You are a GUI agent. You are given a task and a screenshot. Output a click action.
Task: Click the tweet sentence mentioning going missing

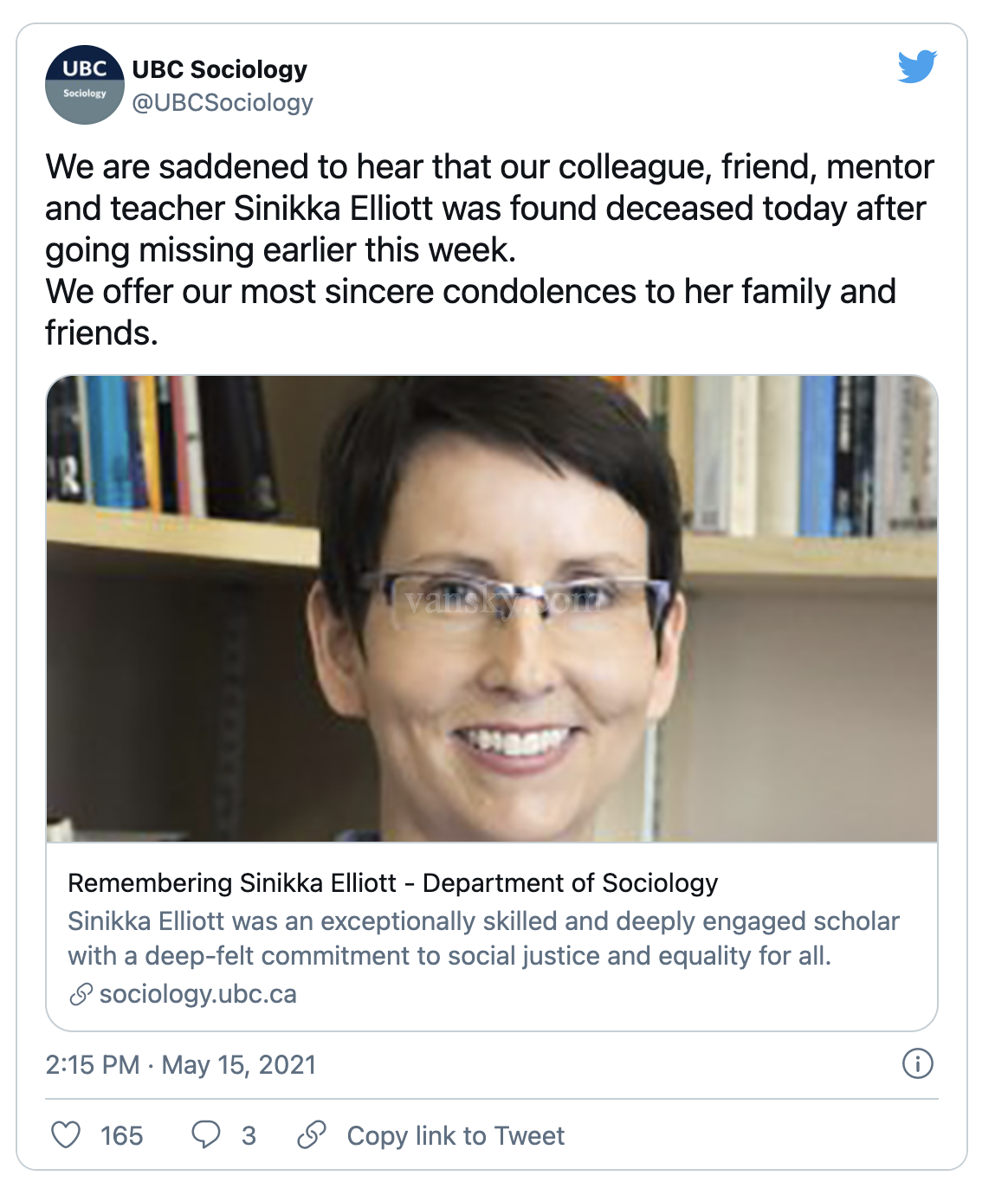[x=489, y=208]
